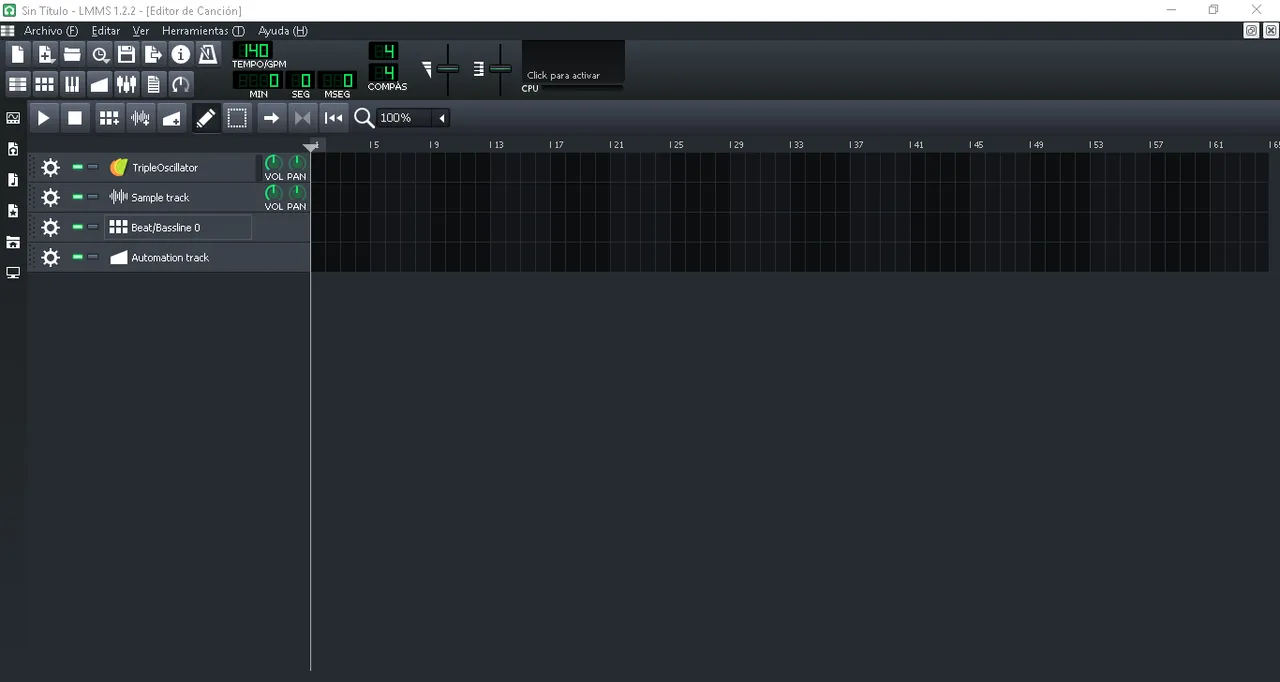Click the Sample track name button
The width and height of the screenshot is (1280, 682).
178,197
